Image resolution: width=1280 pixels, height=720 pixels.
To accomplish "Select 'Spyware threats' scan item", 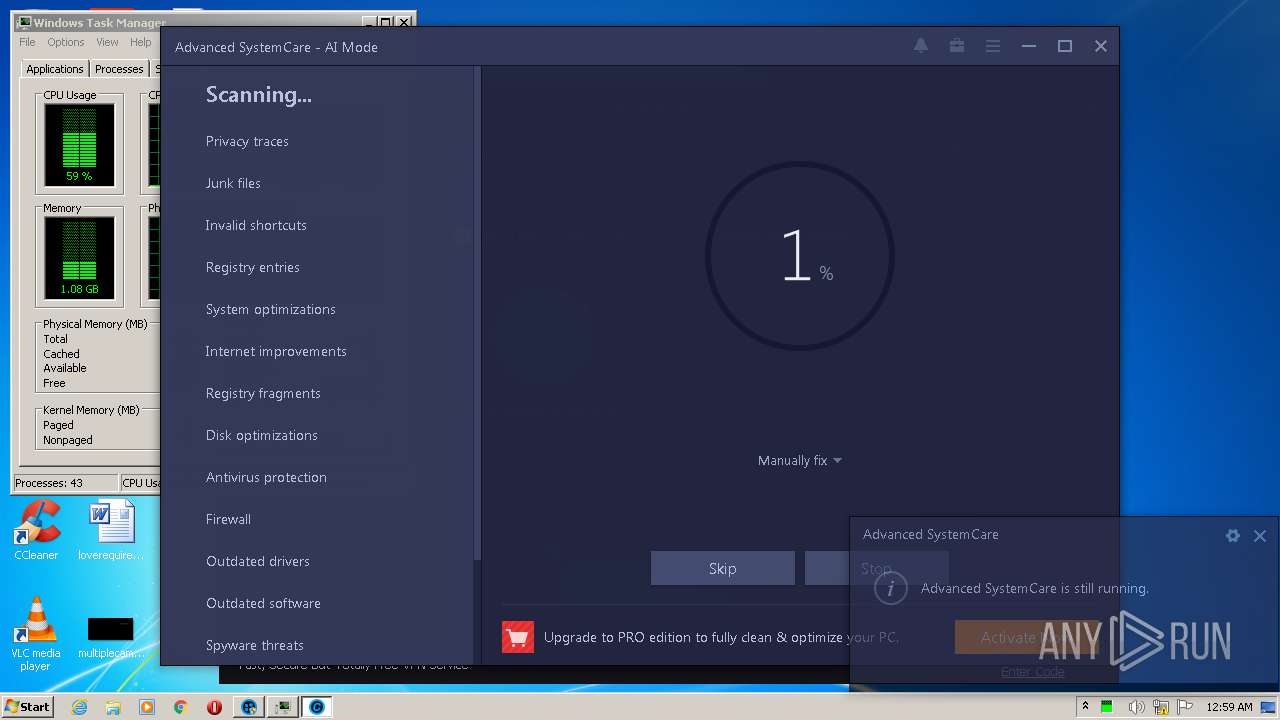I will pyautogui.click(x=255, y=645).
